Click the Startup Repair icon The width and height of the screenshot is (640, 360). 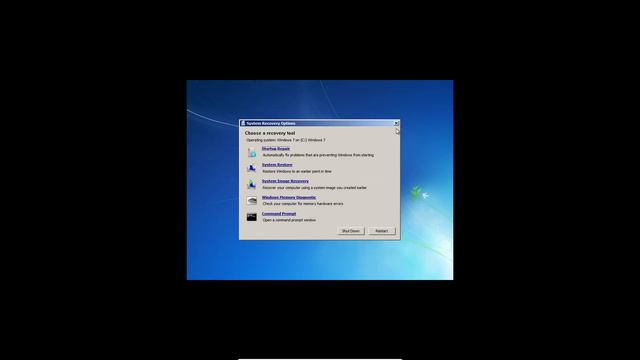252,152
